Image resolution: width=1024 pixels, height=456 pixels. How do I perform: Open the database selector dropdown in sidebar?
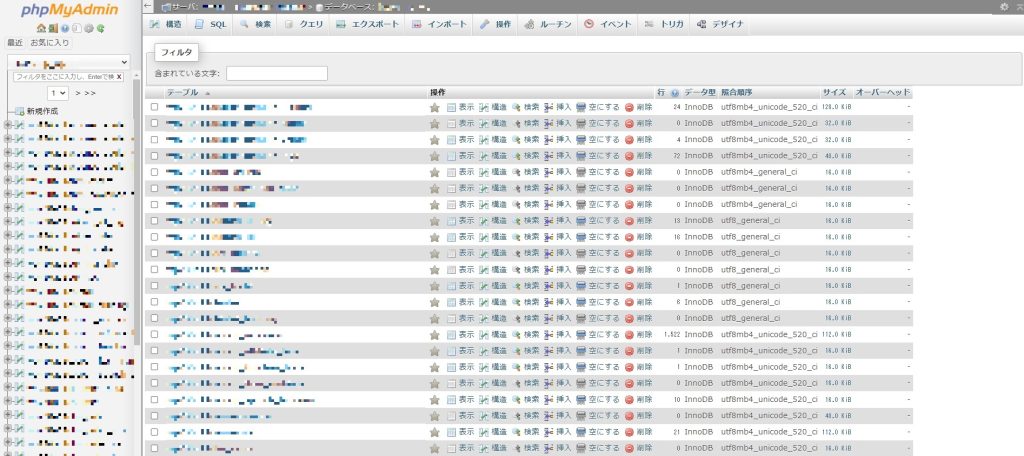coord(69,62)
